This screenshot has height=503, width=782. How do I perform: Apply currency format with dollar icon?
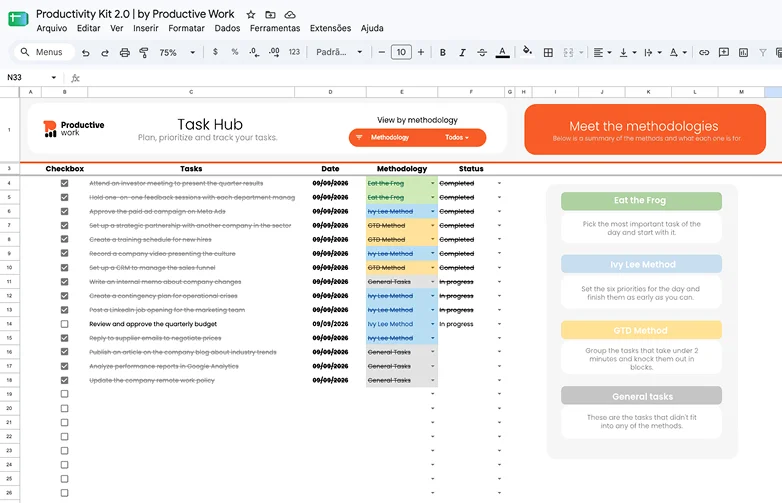[215, 52]
